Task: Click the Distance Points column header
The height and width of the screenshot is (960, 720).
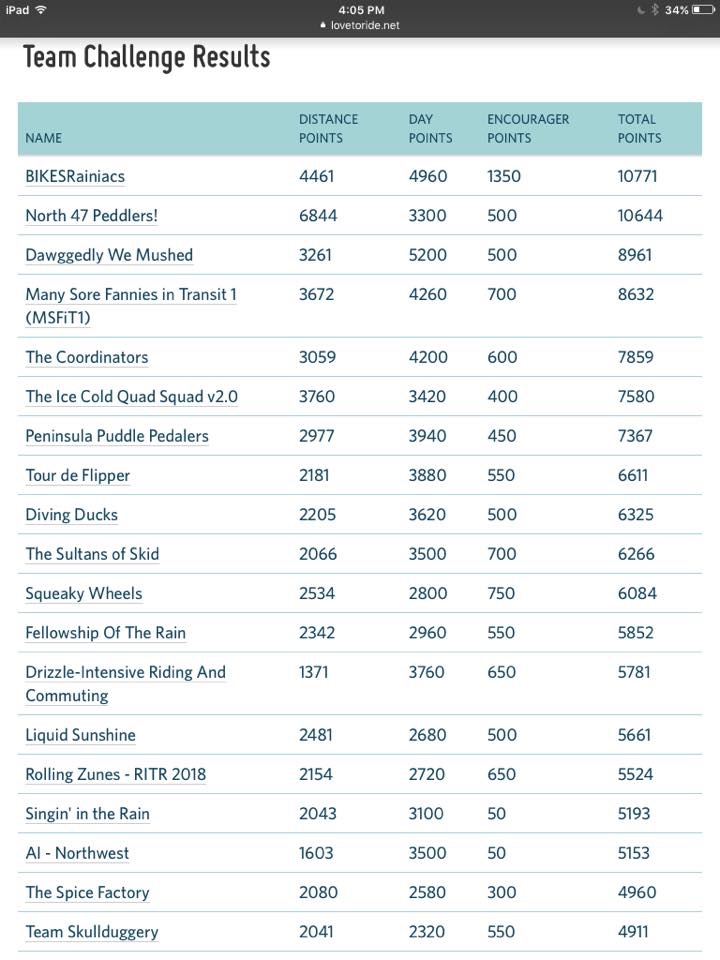Action: coord(328,128)
